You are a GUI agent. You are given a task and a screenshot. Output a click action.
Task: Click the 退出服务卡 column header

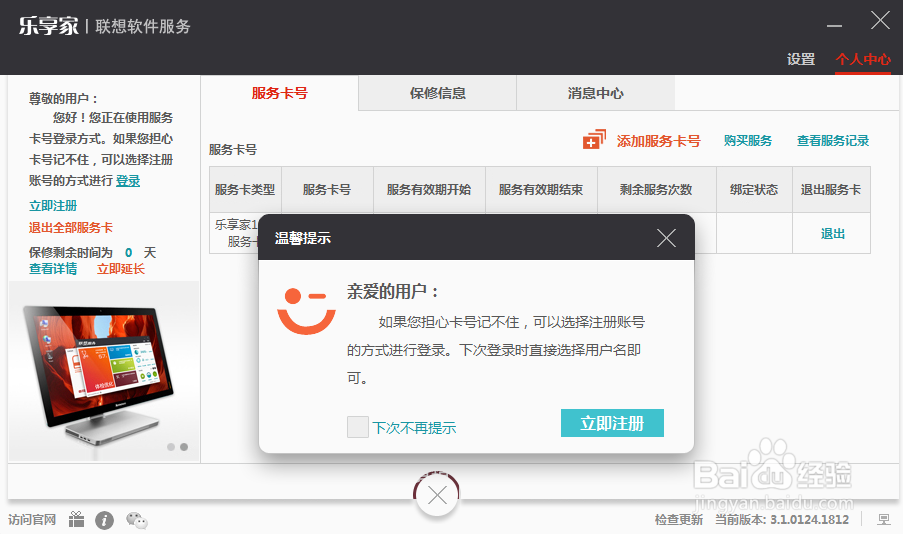pos(831,190)
